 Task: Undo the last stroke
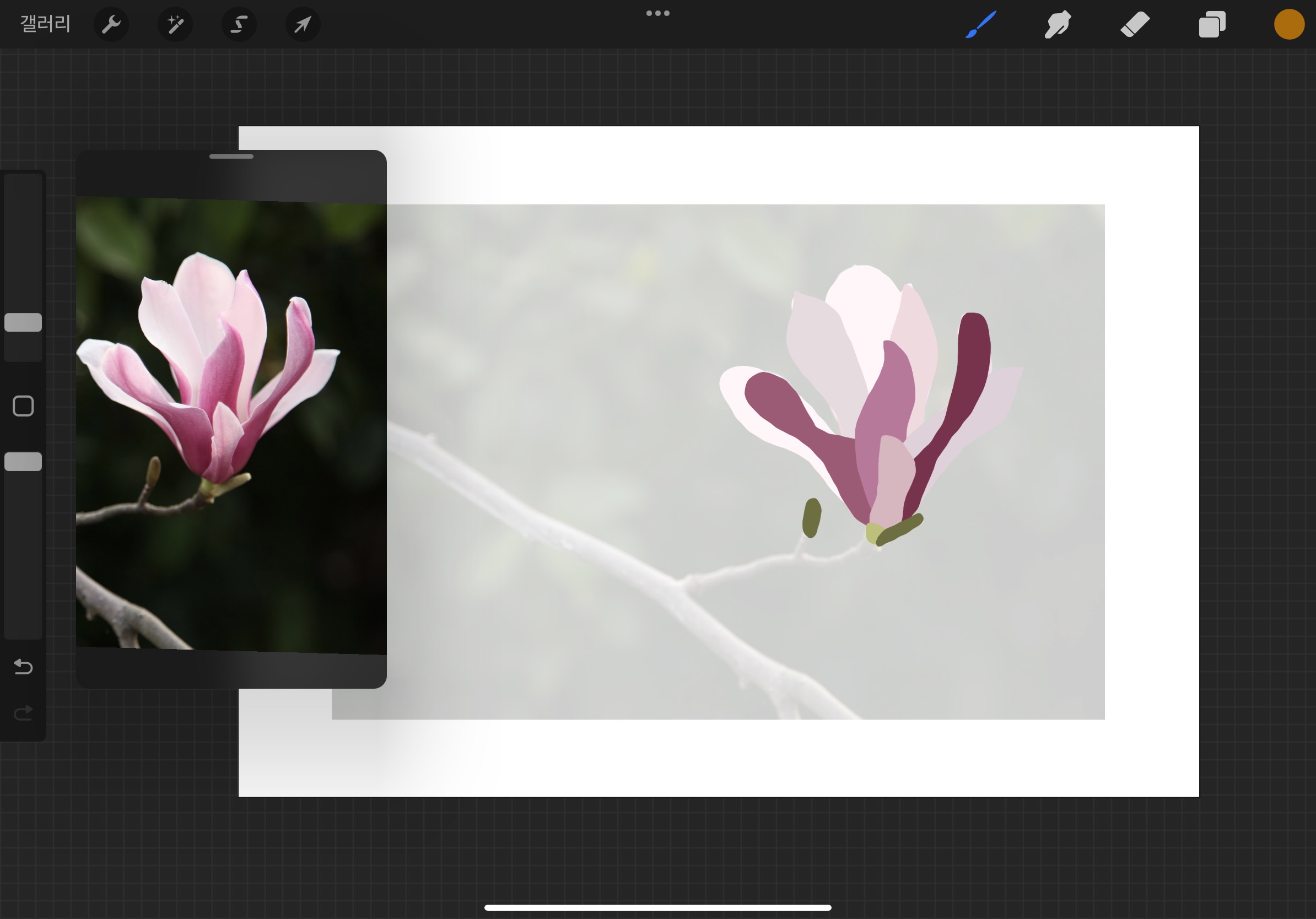pos(23,666)
